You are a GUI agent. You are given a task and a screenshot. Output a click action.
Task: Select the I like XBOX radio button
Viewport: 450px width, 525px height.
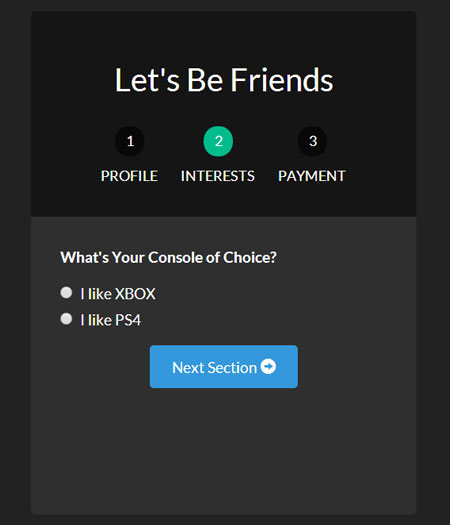[x=66, y=292]
